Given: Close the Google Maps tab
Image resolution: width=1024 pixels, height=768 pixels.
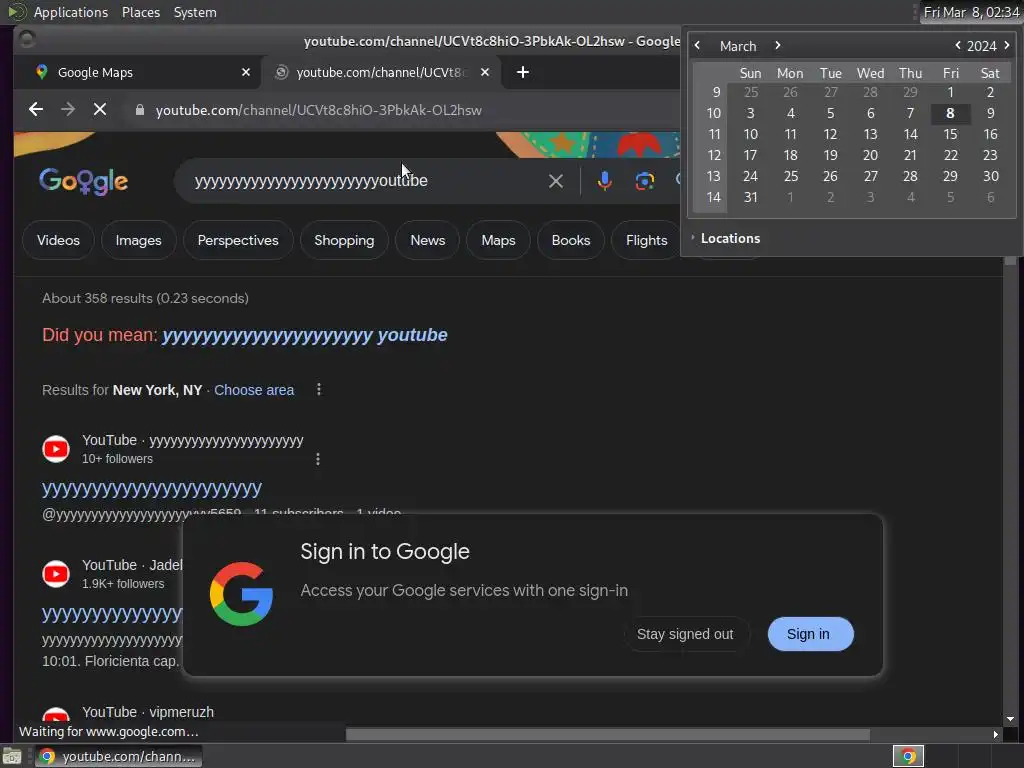Looking at the screenshot, I should click(246, 72).
